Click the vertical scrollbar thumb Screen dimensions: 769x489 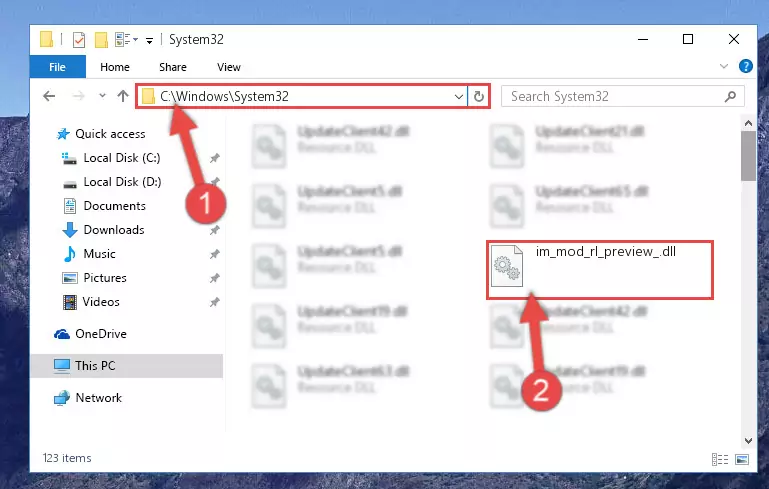coord(748,156)
